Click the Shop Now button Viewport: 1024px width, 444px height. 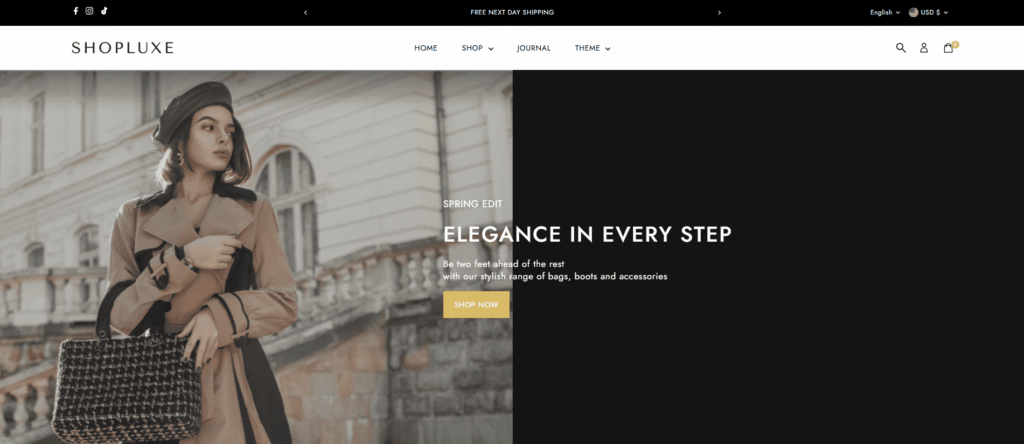point(476,305)
